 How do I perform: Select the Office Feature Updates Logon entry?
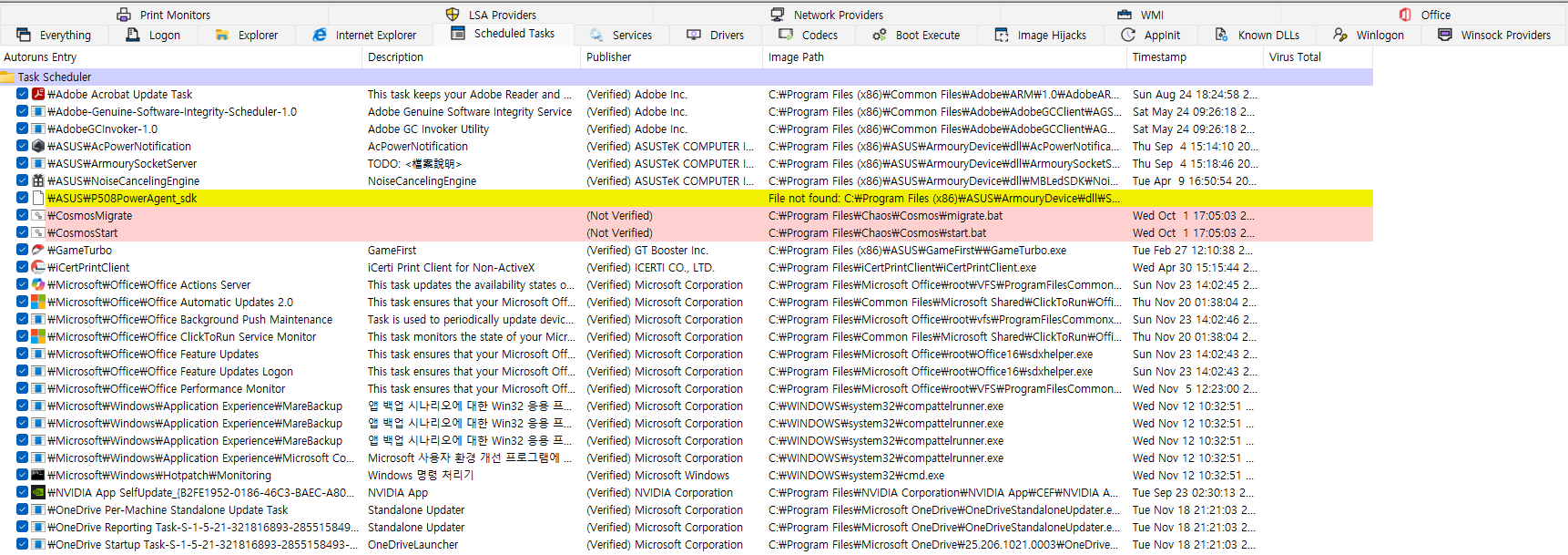point(170,372)
